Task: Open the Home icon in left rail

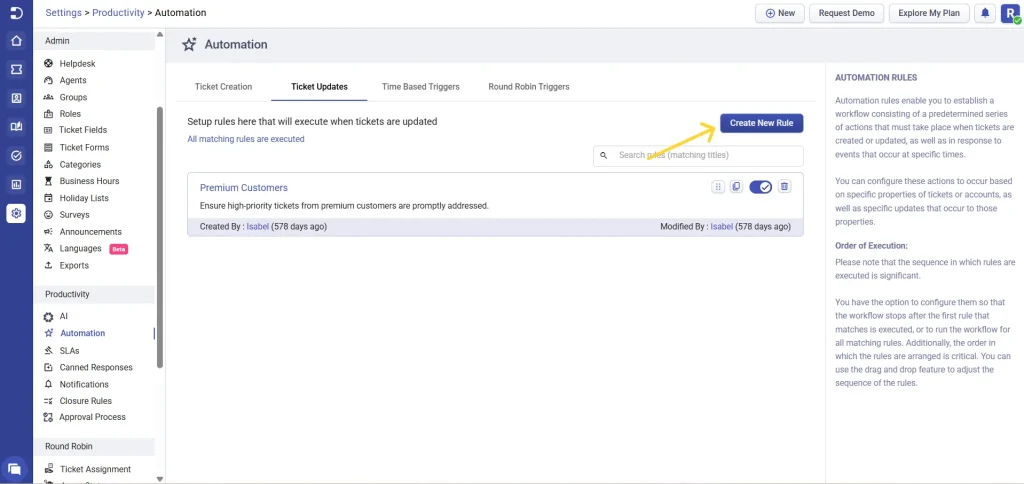Action: tap(16, 40)
